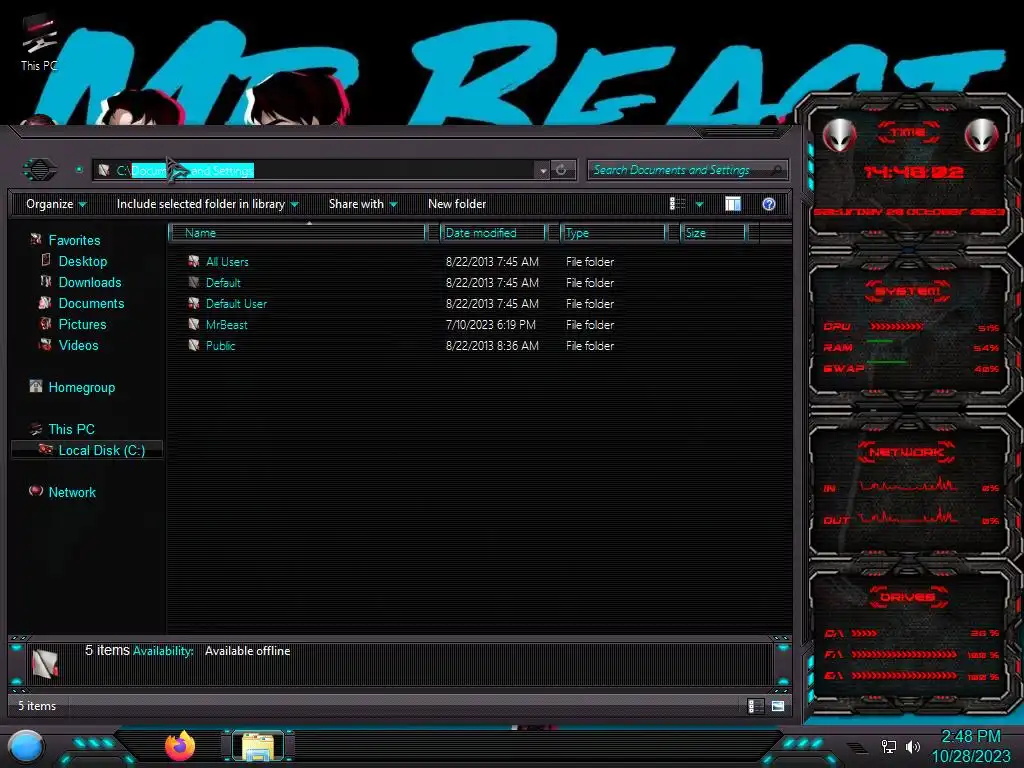Sort by the Size column header
Image resolution: width=1024 pixels, height=768 pixels.
point(713,232)
